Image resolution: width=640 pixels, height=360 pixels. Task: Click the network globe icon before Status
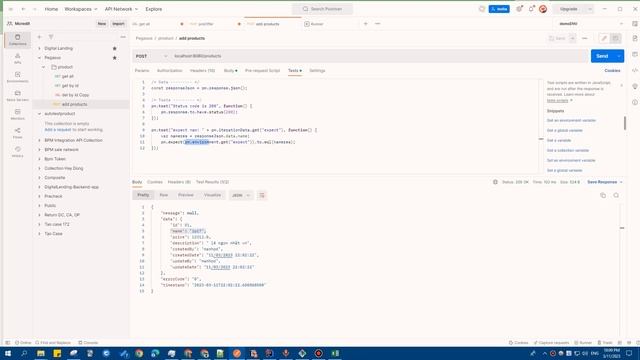(495, 182)
